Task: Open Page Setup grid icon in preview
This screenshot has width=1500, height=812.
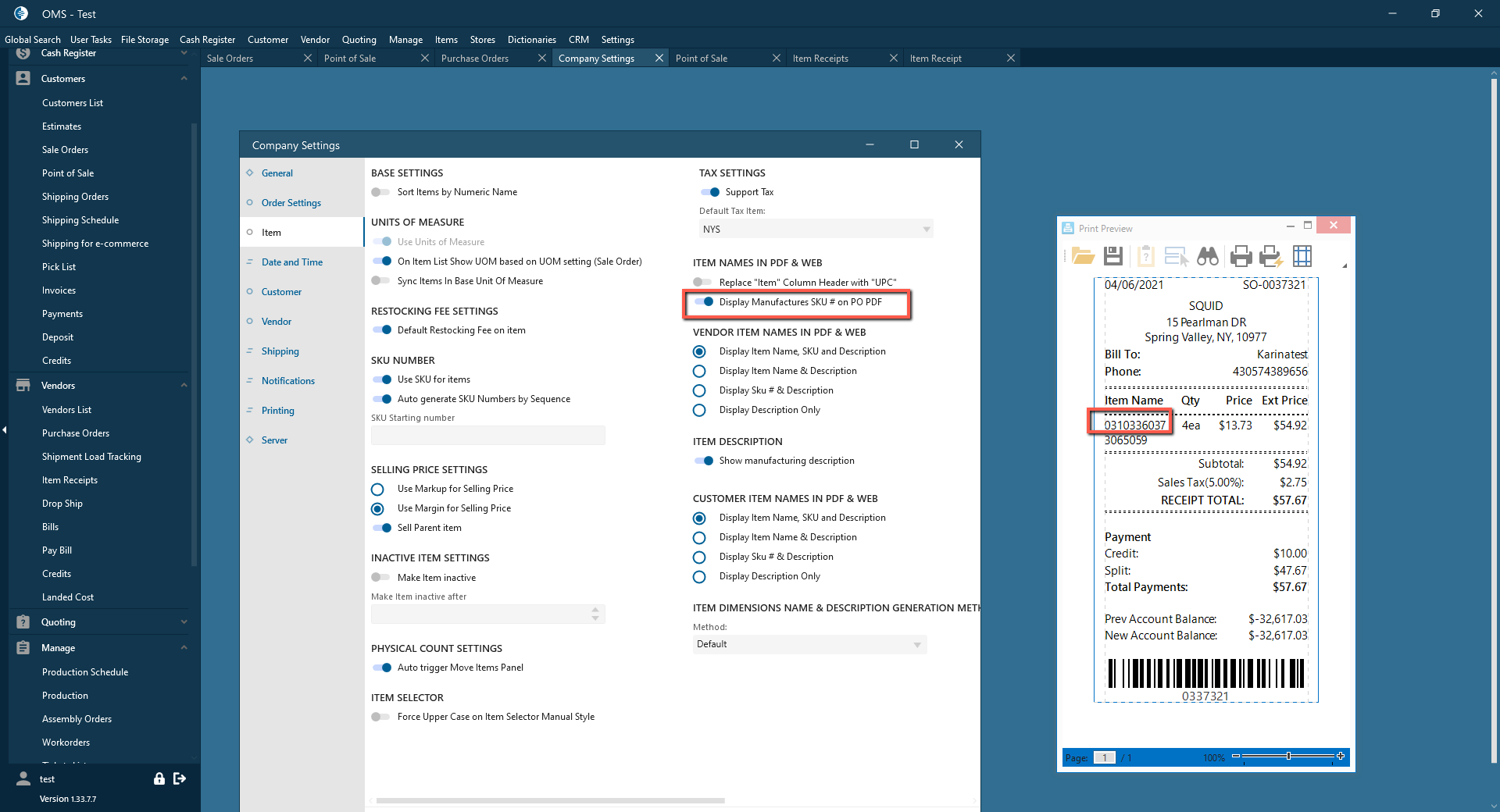Action: click(1302, 256)
